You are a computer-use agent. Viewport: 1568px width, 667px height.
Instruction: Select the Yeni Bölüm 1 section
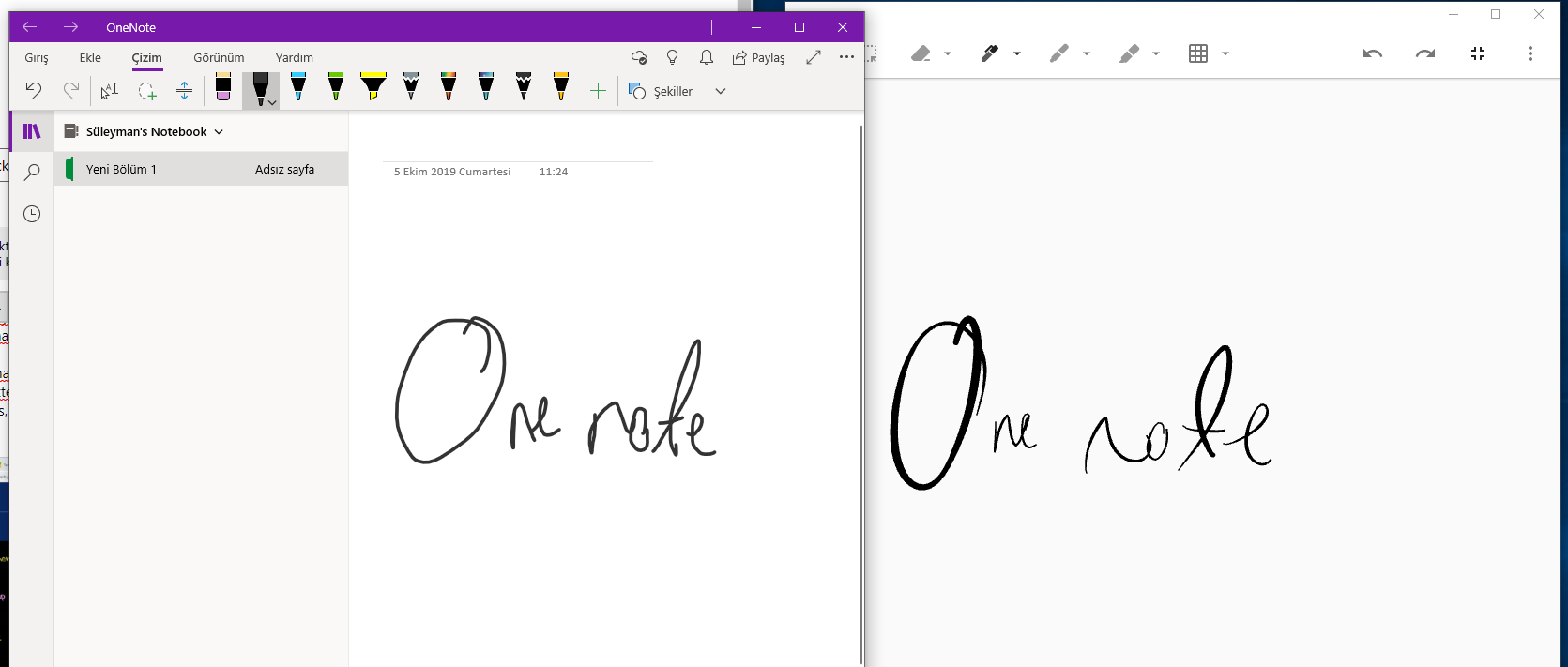145,169
